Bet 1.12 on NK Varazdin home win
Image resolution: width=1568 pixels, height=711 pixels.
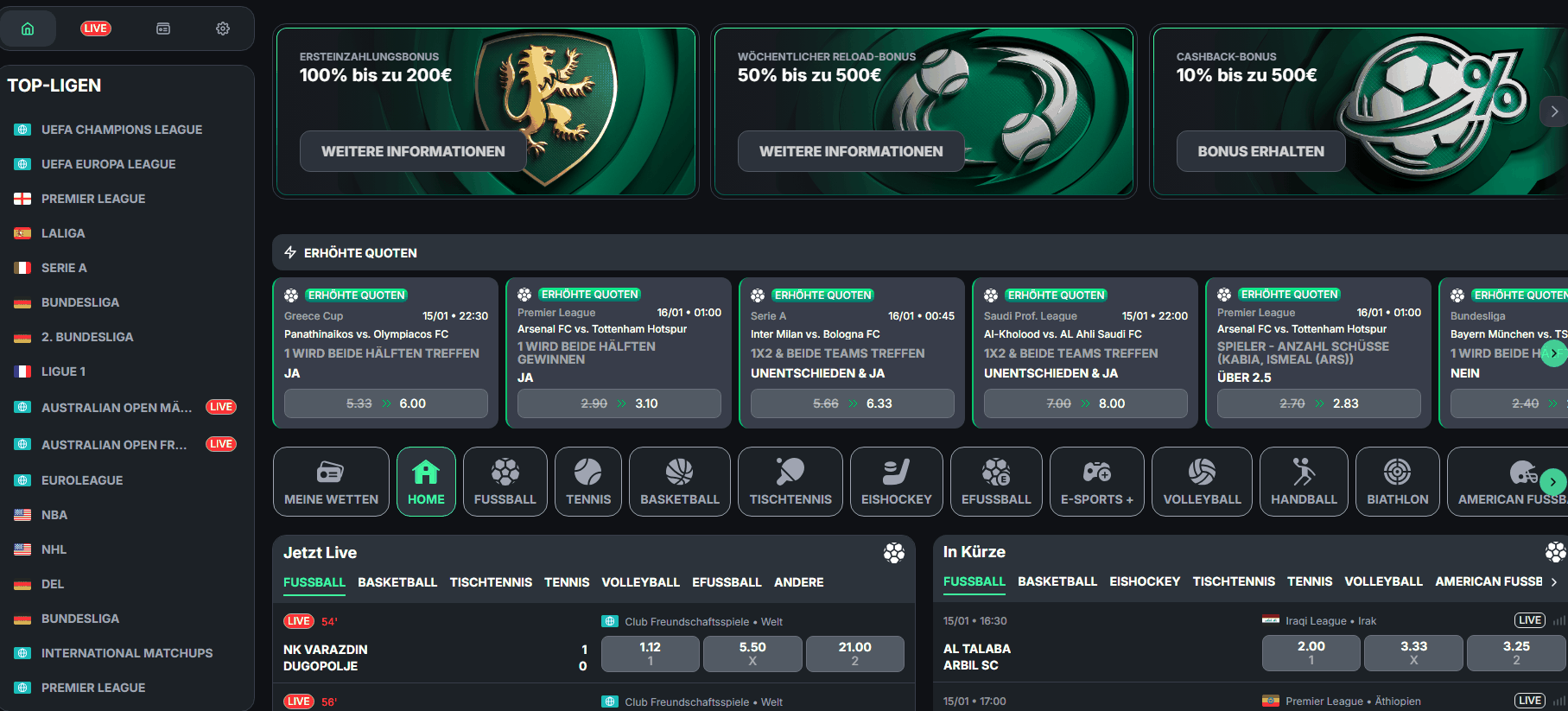click(650, 653)
